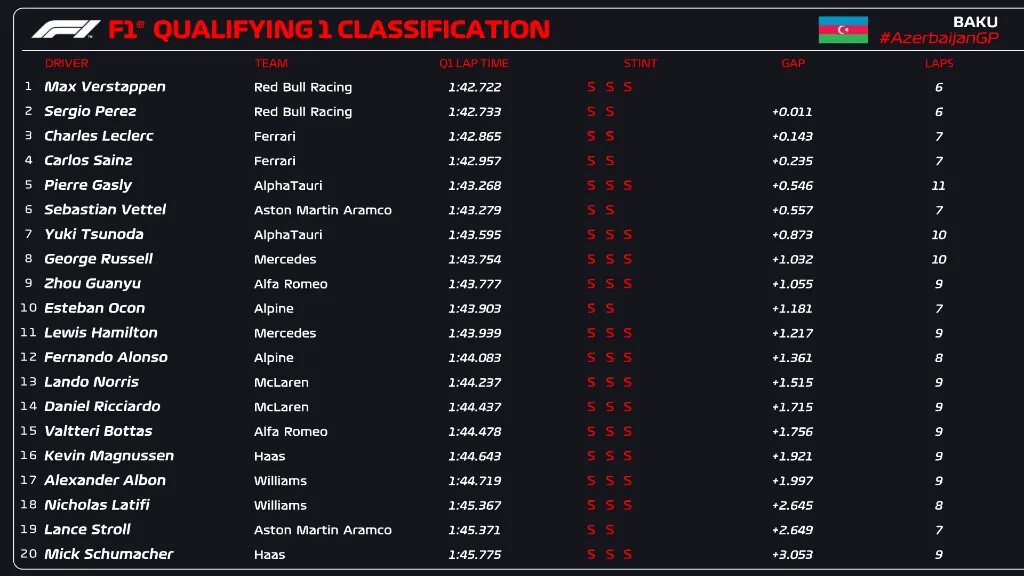Click the STINT column header
This screenshot has height=576, width=1024.
click(x=640, y=63)
